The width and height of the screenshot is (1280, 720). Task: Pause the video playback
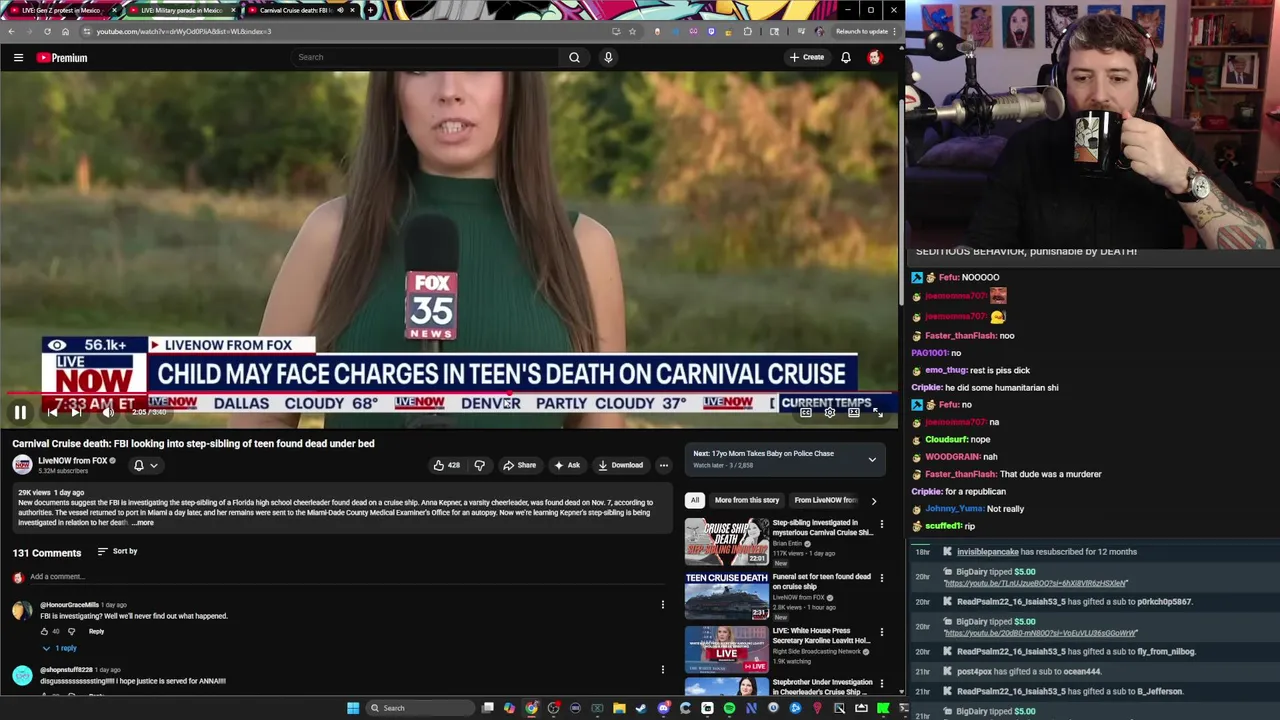point(20,412)
